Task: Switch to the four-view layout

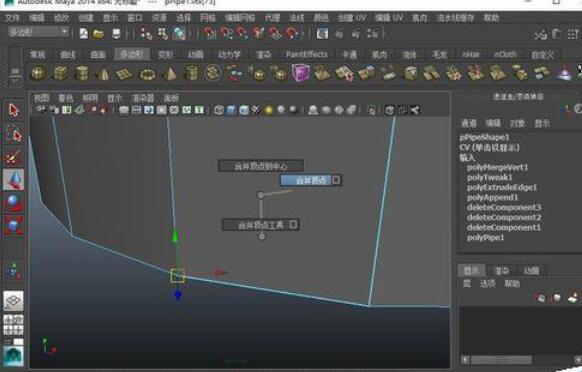Action: point(13,325)
